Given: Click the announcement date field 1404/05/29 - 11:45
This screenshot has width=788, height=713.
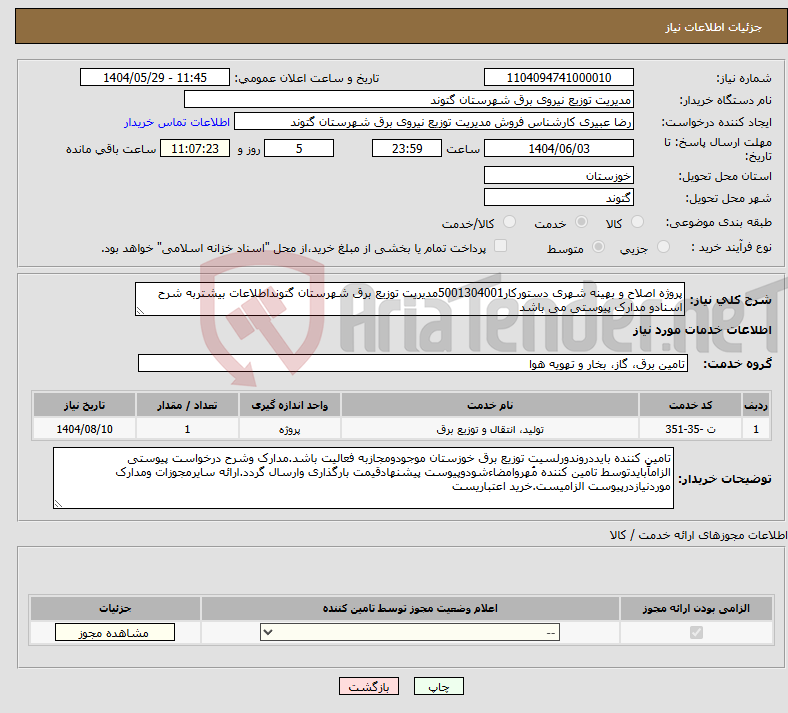Looking at the screenshot, I should pos(155,77).
